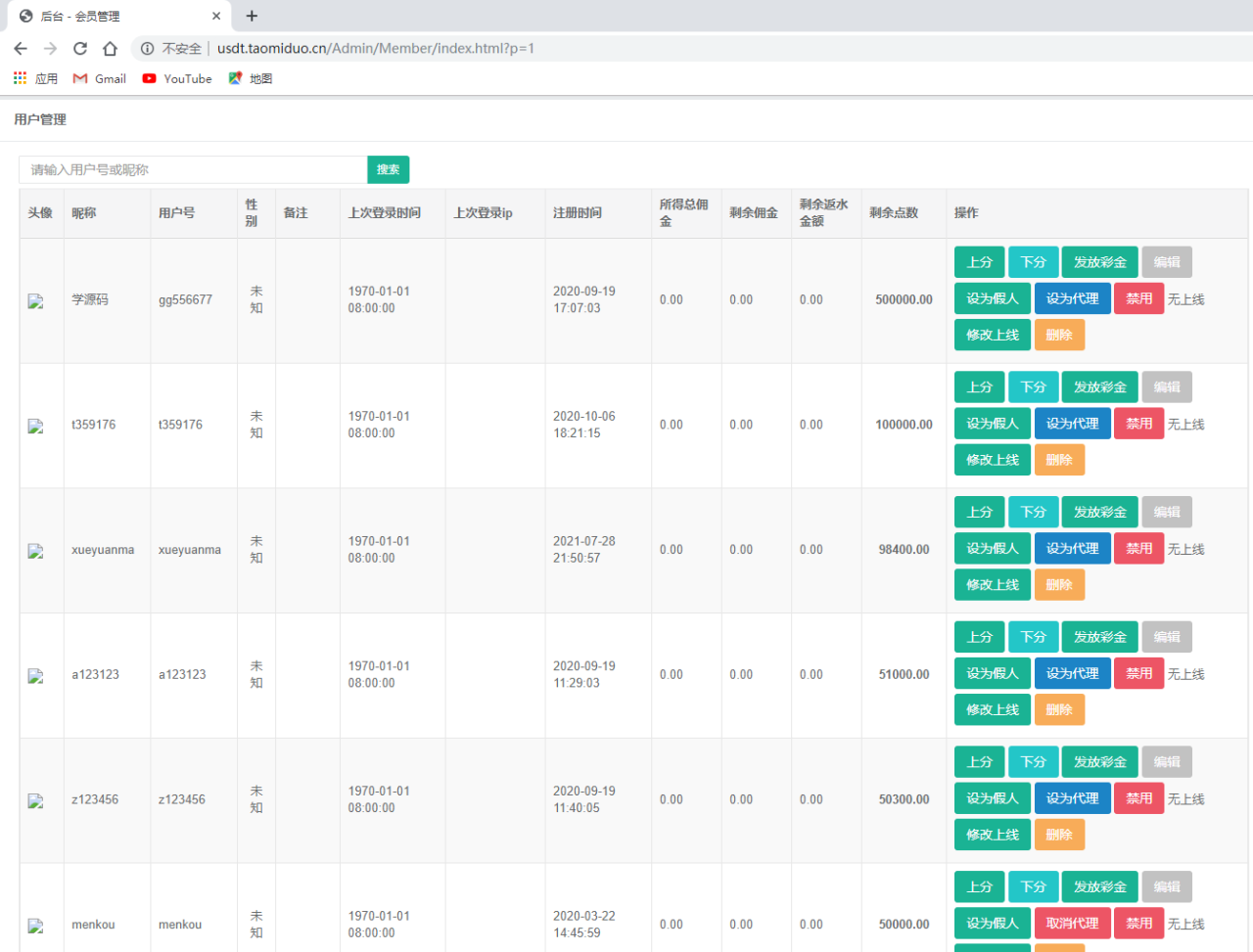Click the browser back arrow
The image size is (1253, 952).
21,48
